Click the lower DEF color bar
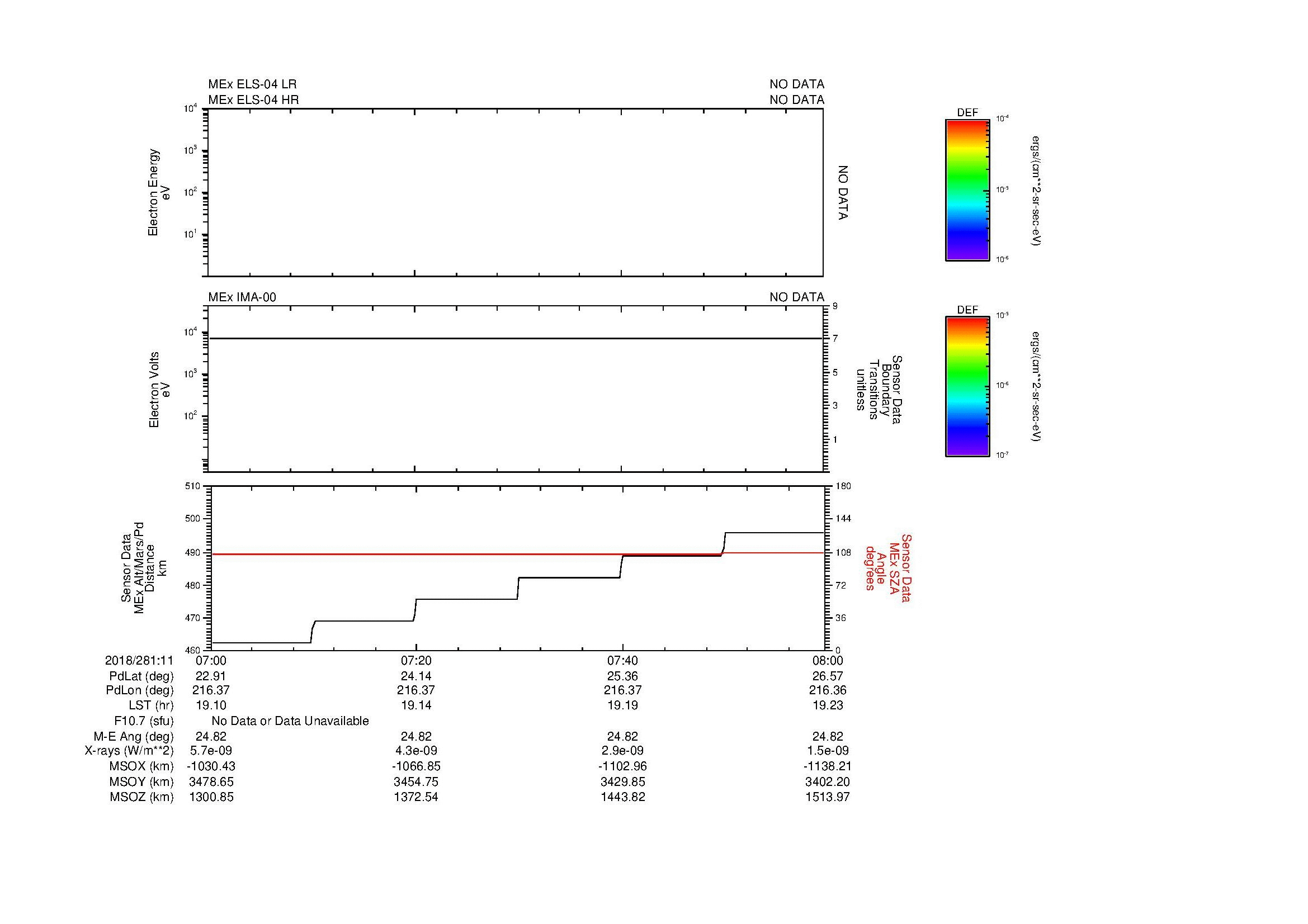Viewport: 1308px width, 924px height. (967, 387)
